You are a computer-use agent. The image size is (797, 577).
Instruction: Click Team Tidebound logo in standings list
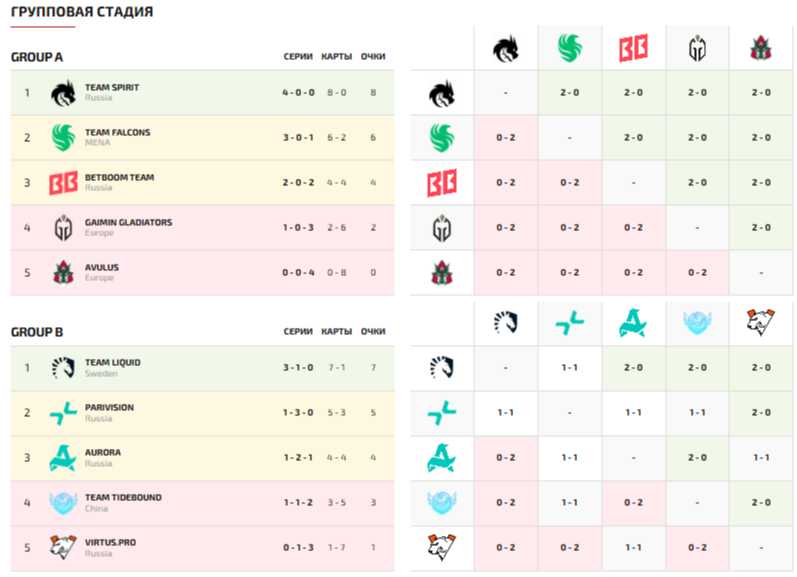coord(63,503)
